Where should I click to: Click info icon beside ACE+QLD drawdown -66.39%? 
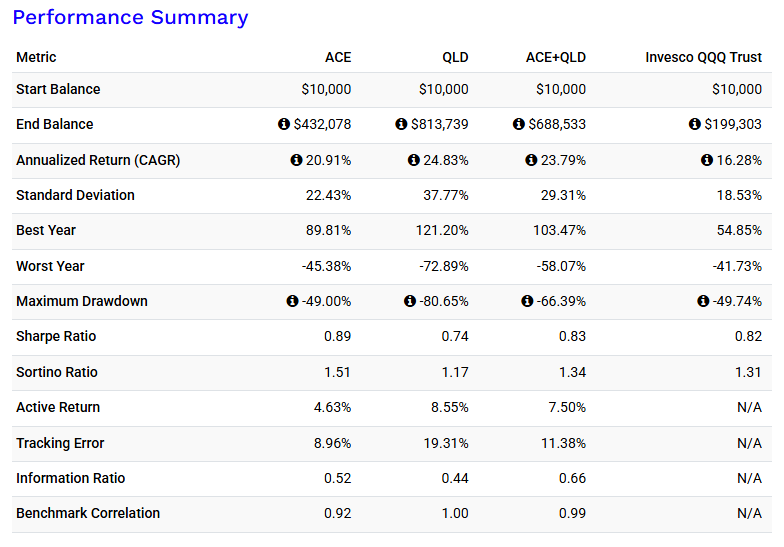tap(527, 300)
